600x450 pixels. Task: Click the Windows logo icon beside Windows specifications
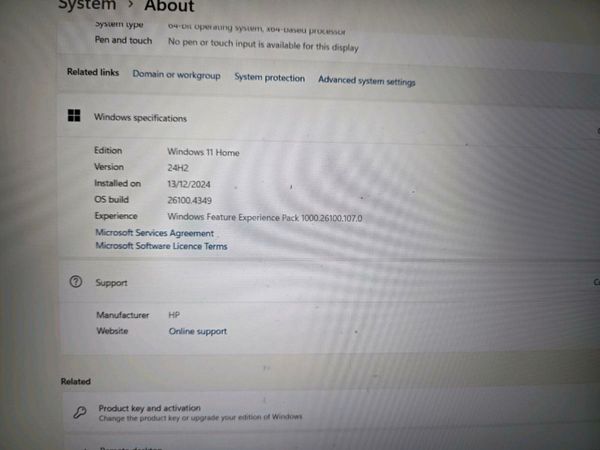74,115
